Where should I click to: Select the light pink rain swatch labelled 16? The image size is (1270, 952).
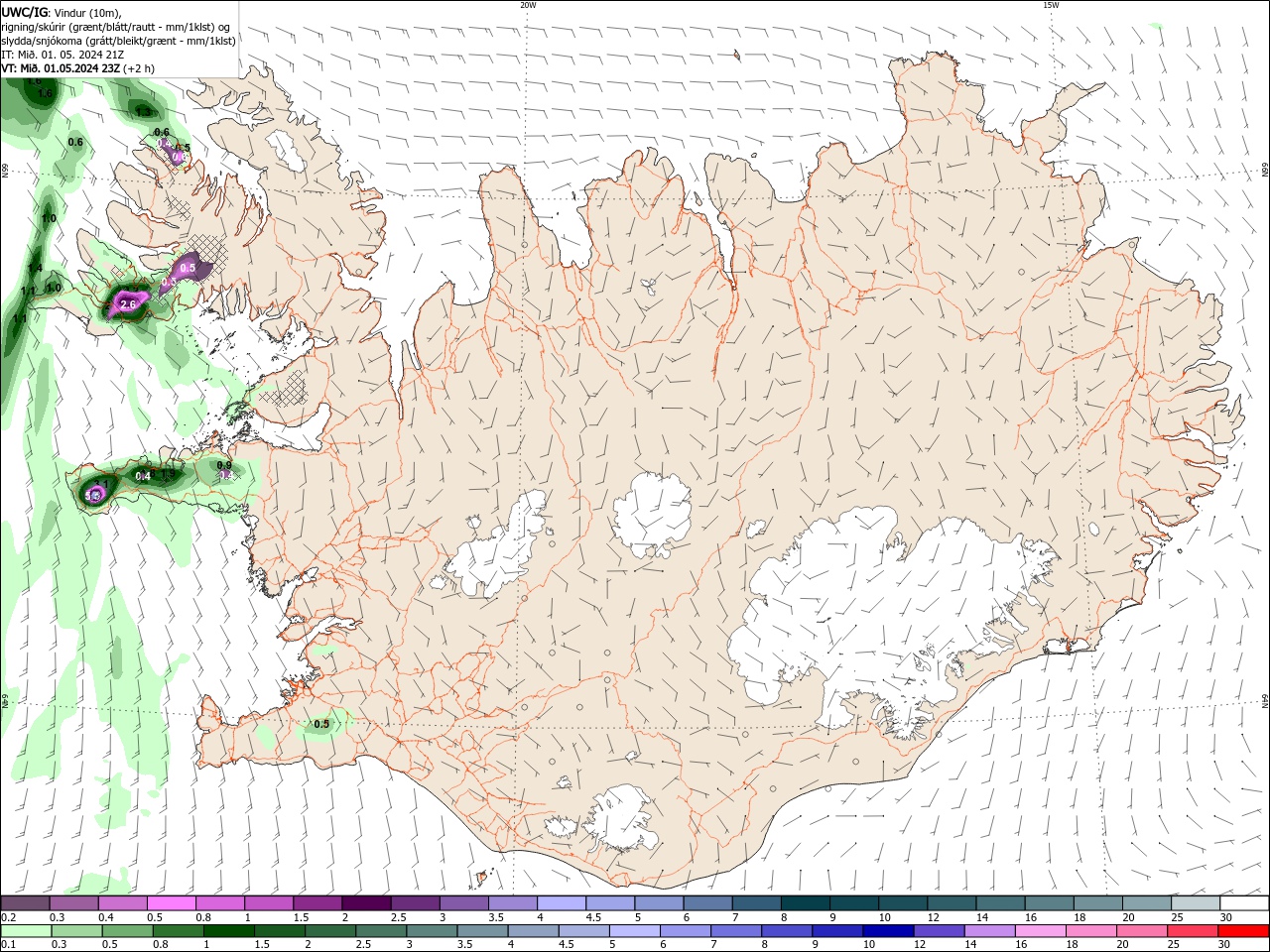(x=1040, y=931)
